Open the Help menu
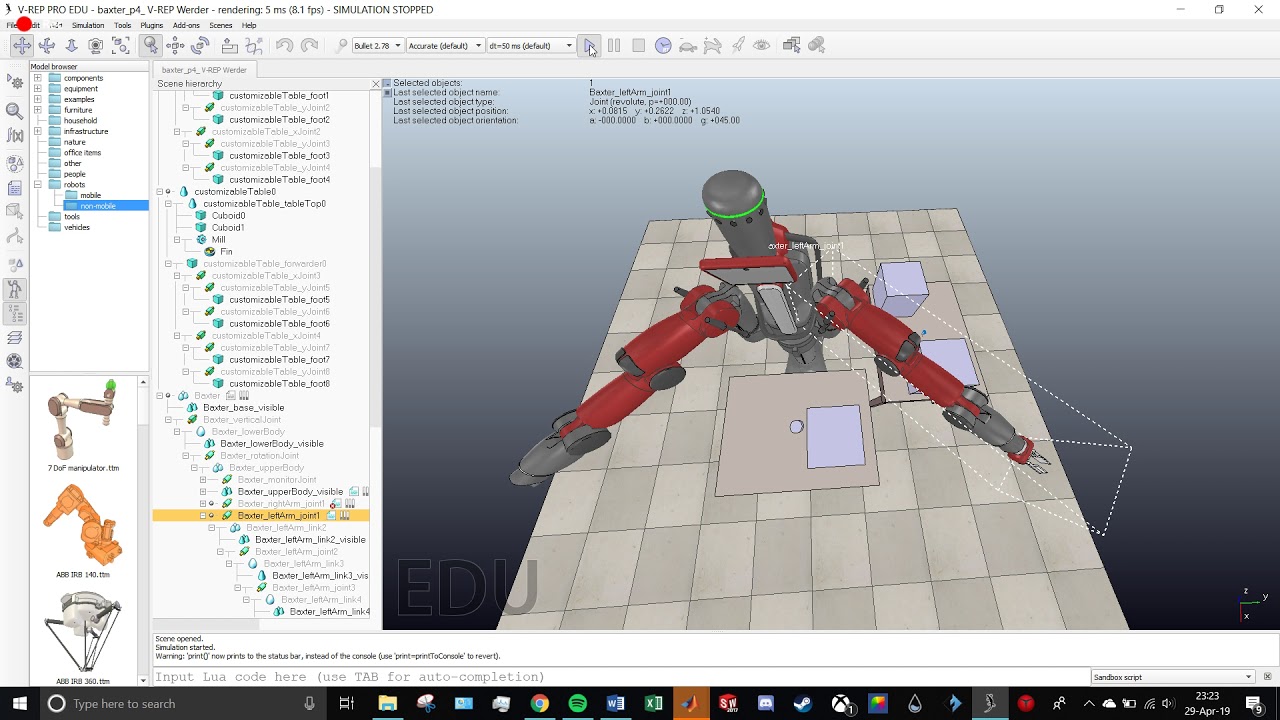 point(249,25)
